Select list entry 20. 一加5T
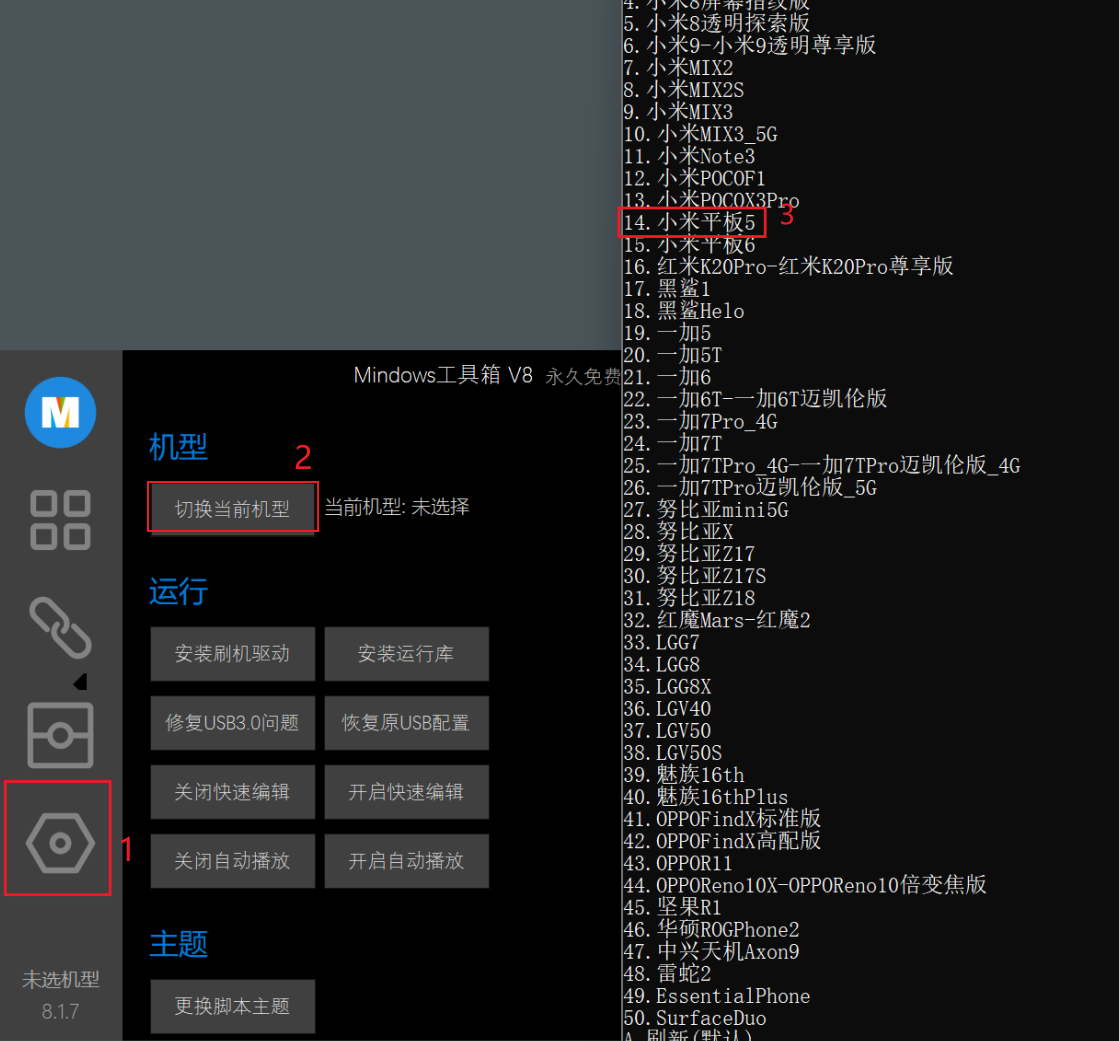This screenshot has height=1041, width=1119. click(673, 355)
